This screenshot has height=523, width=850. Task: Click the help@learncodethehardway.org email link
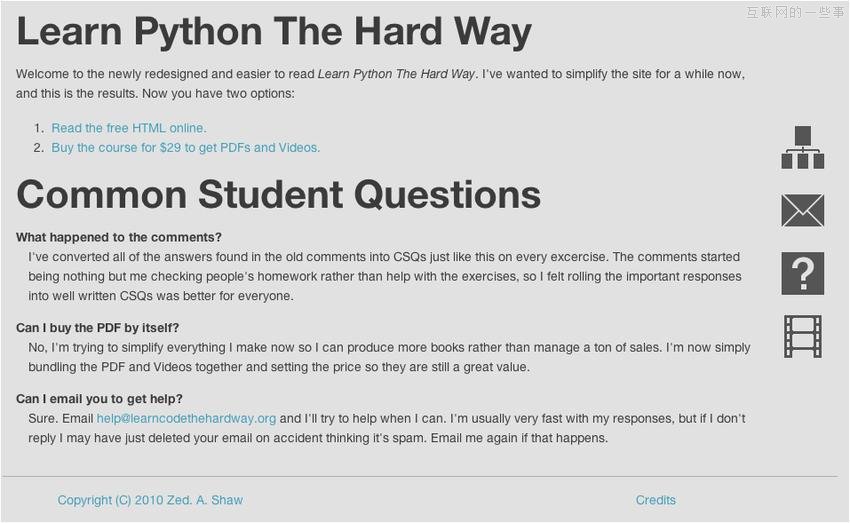(x=186, y=418)
